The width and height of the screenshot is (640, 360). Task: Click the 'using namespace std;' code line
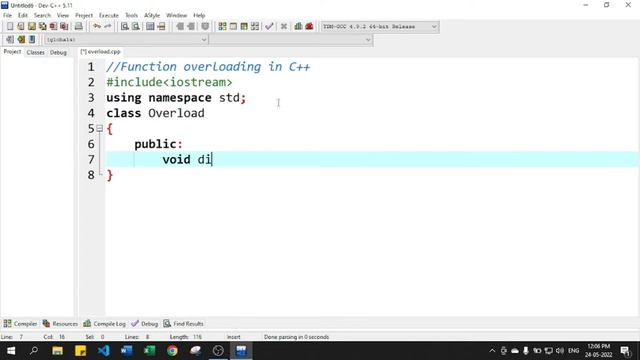(x=176, y=98)
